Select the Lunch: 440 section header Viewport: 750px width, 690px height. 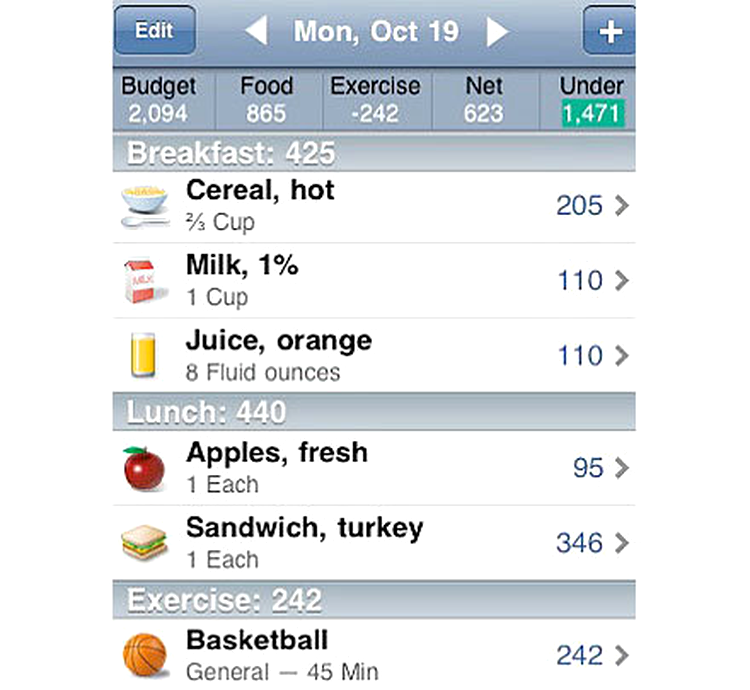pos(374,412)
